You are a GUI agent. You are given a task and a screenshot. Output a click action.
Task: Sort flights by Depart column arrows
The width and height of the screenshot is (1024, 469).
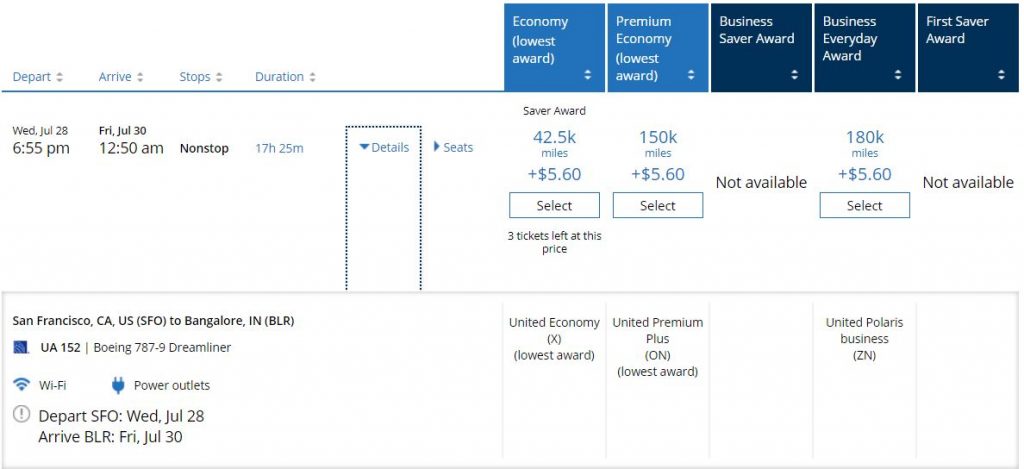point(60,77)
